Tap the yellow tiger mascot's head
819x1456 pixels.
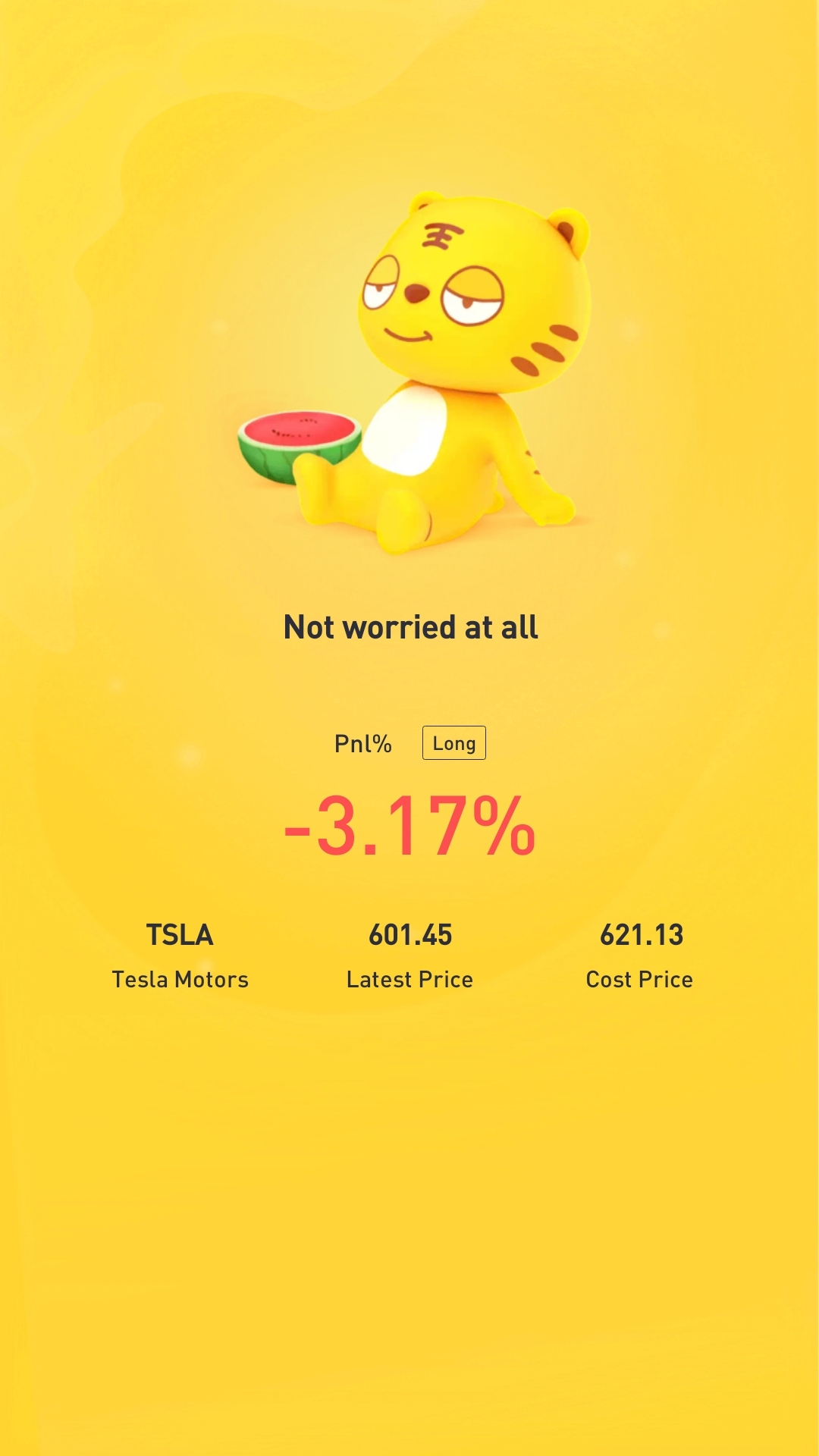point(474,296)
